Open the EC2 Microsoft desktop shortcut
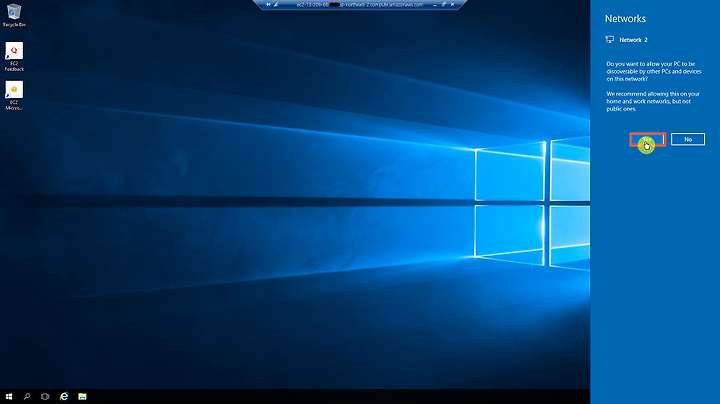Image resolution: width=720 pixels, height=404 pixels. (x=14, y=95)
